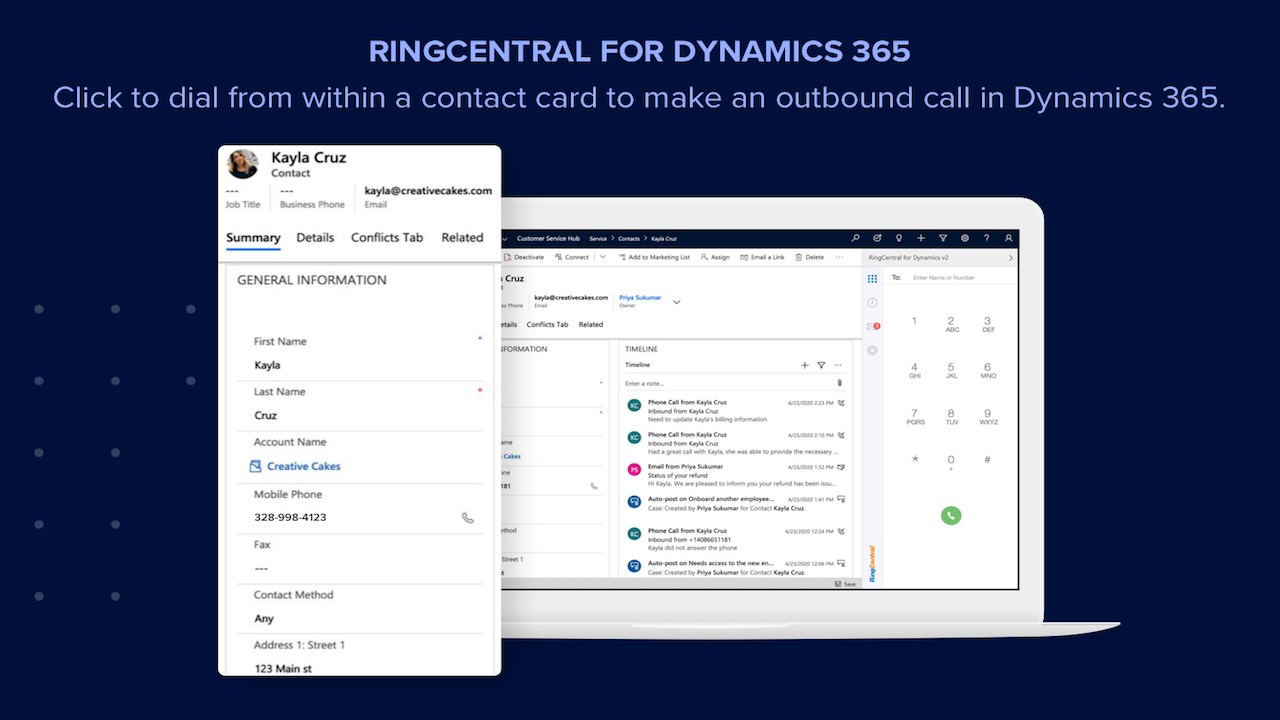Click Assign in the command bar
Image resolution: width=1280 pixels, height=720 pixels.
715,257
